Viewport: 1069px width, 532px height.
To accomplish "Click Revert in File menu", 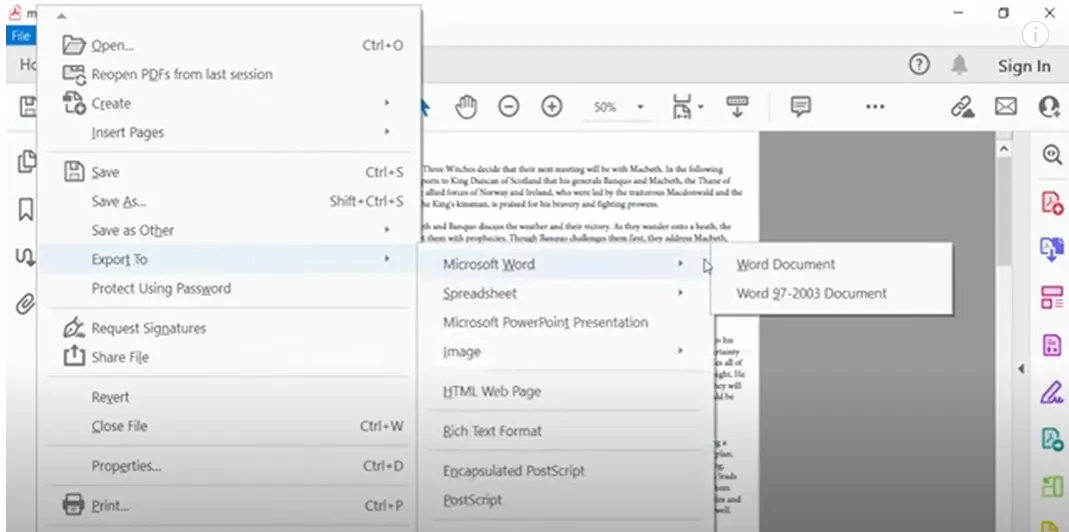I will tap(110, 397).
